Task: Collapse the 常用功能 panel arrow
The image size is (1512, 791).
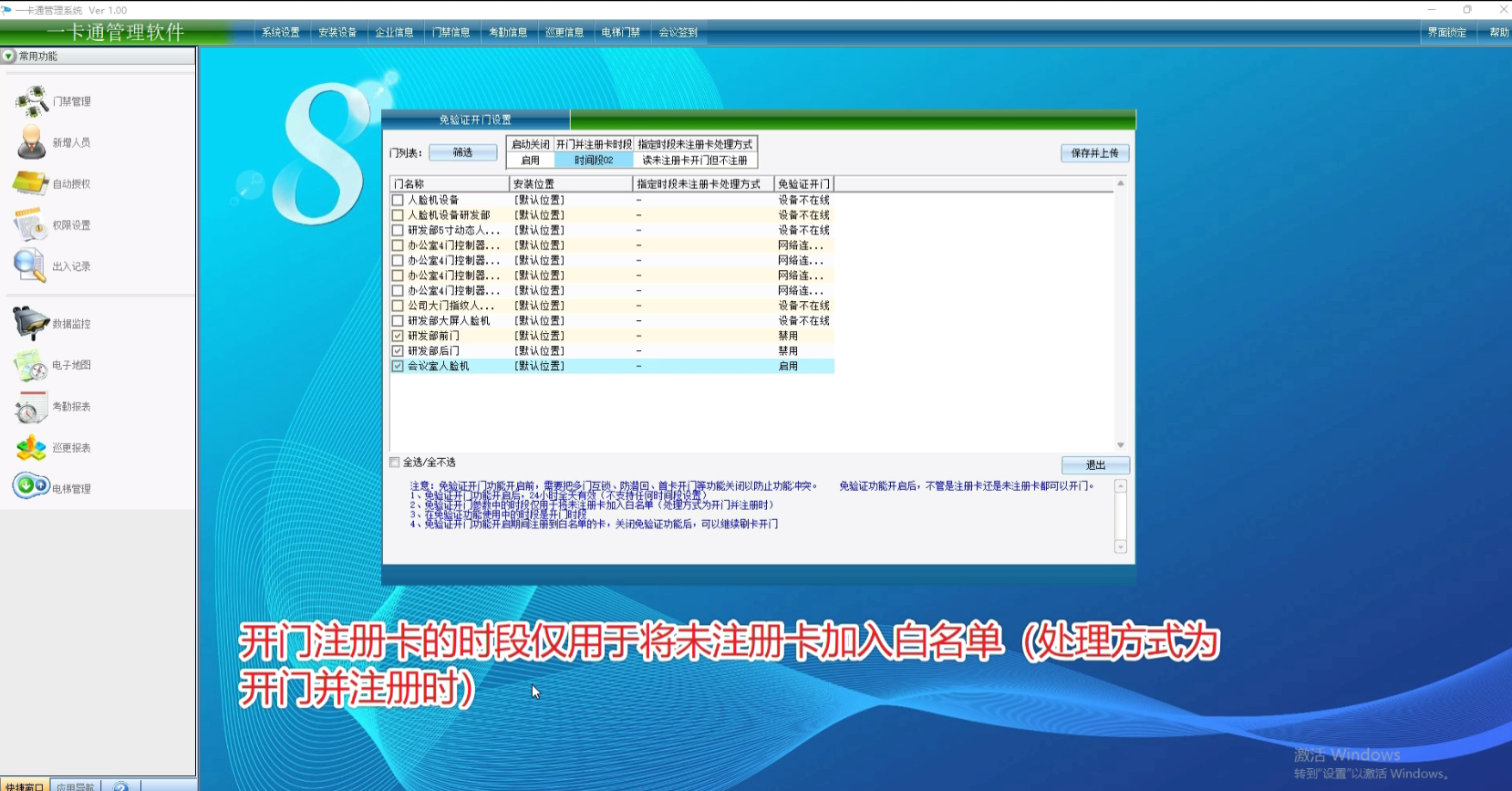Action: [9, 57]
